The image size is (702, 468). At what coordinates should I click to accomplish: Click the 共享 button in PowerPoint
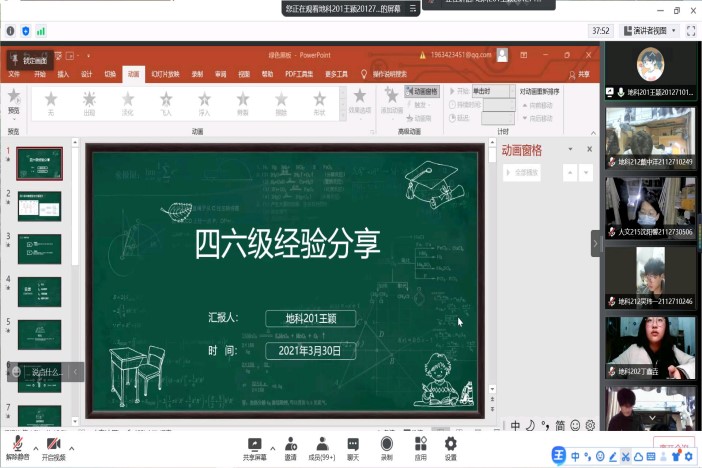pyautogui.click(x=579, y=74)
